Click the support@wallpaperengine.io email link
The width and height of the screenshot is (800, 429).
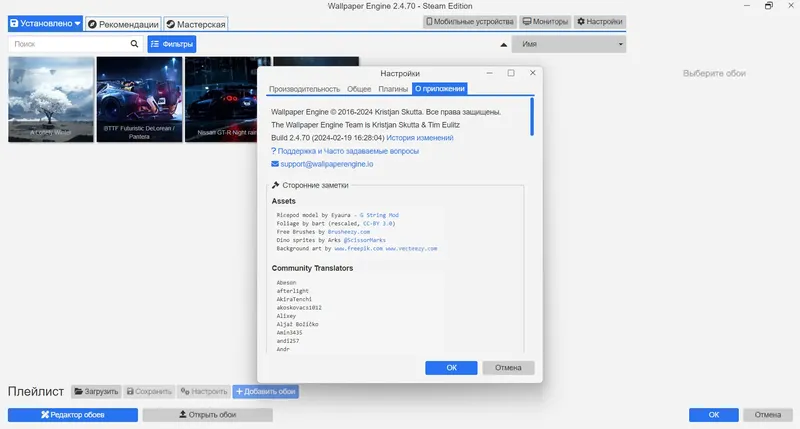point(327,164)
